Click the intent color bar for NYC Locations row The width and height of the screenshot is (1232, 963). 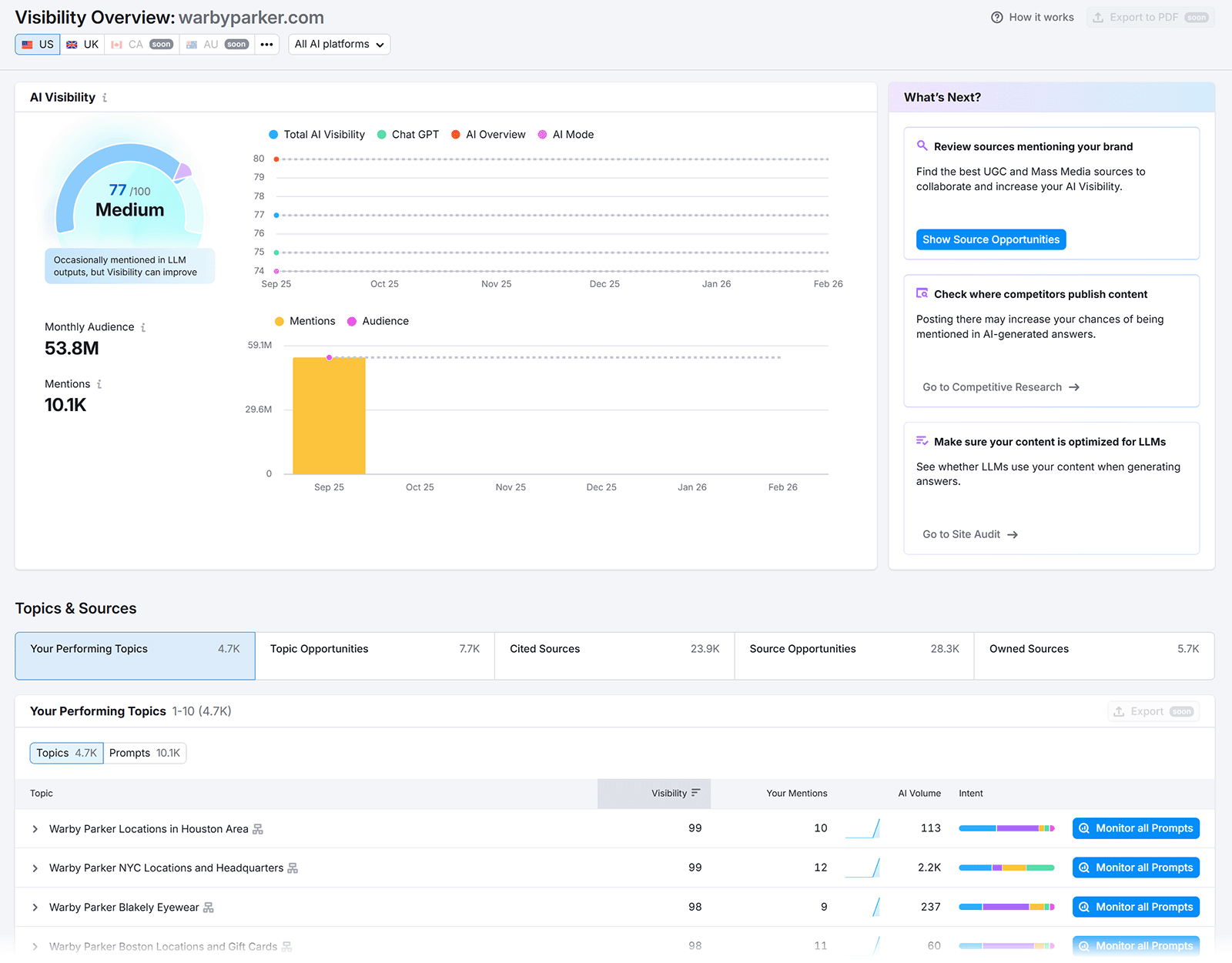pyautogui.click(x=1006, y=867)
